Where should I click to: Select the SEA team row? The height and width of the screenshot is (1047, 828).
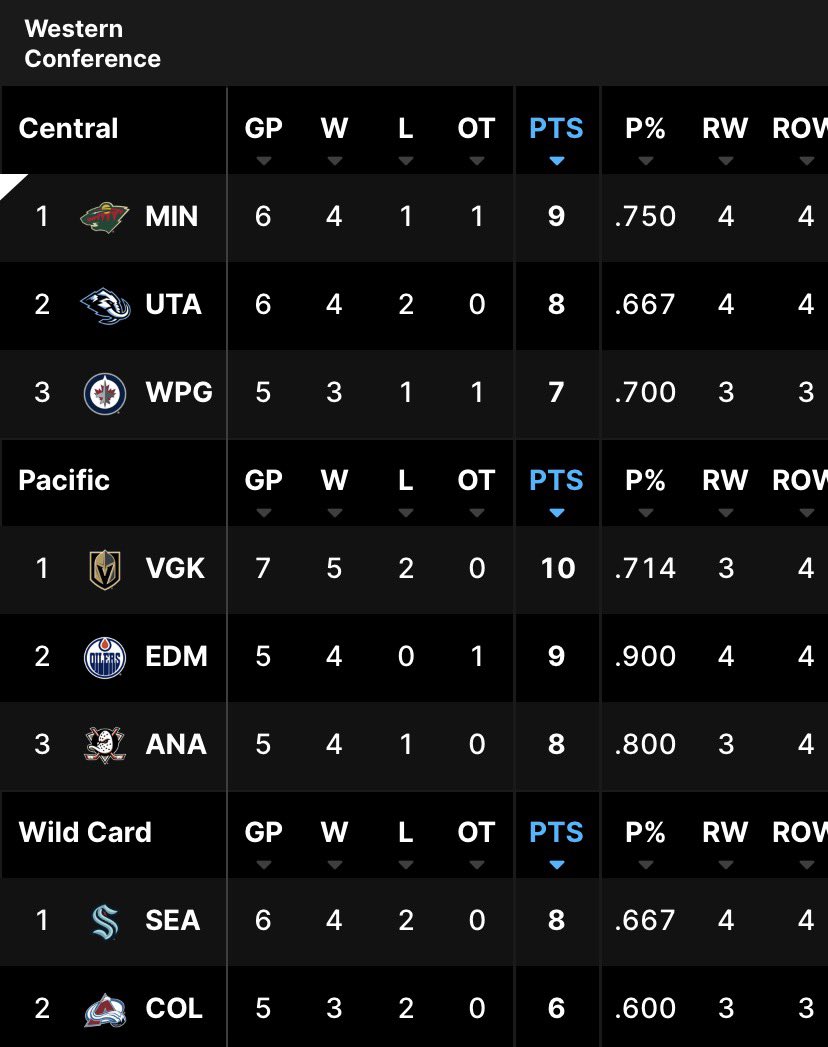coord(414,921)
